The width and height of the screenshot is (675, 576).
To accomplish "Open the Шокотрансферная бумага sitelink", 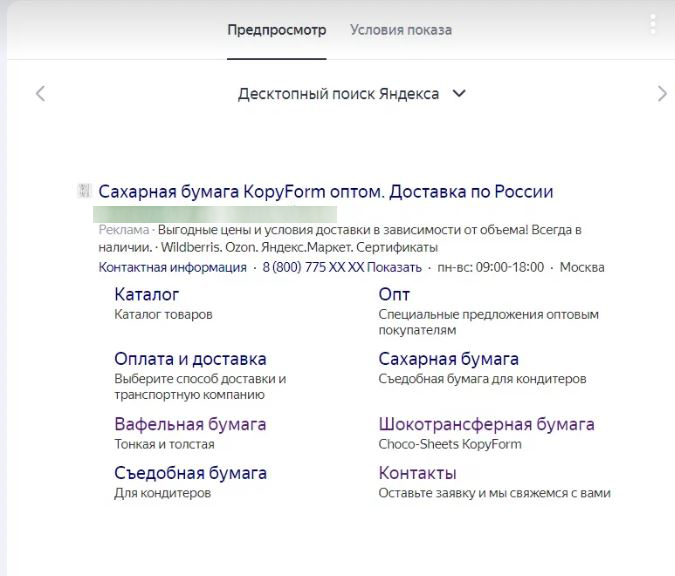I will coord(486,424).
